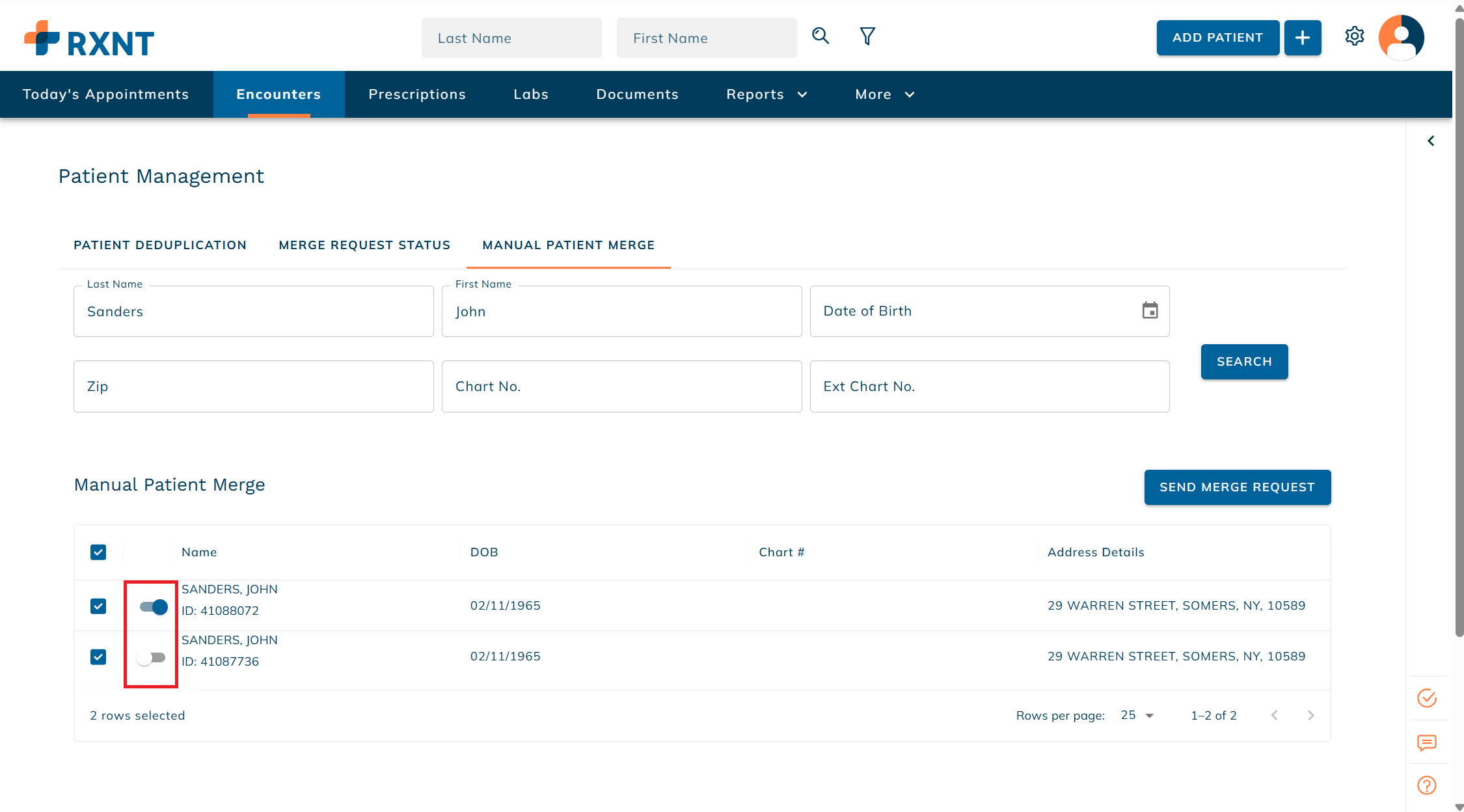Toggle primary switch for patient ID 41087736
1464x812 pixels.
click(x=152, y=658)
